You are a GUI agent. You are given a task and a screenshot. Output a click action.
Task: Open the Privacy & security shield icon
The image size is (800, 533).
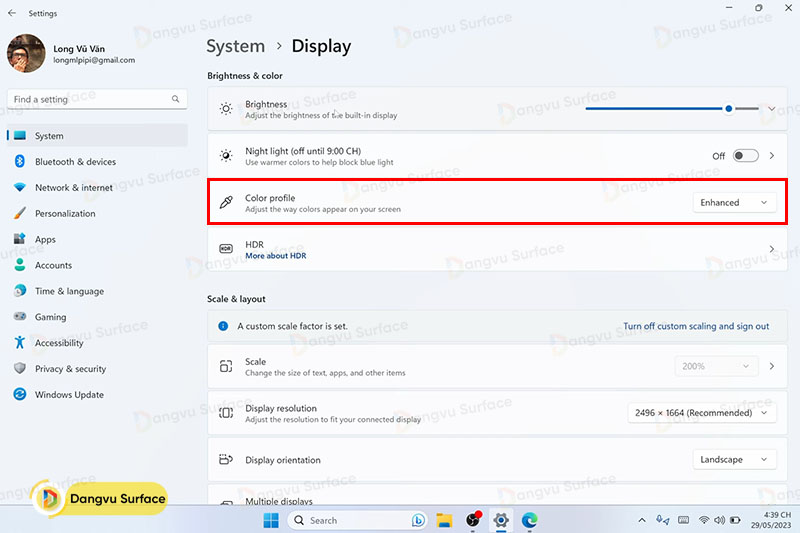(x=19, y=369)
